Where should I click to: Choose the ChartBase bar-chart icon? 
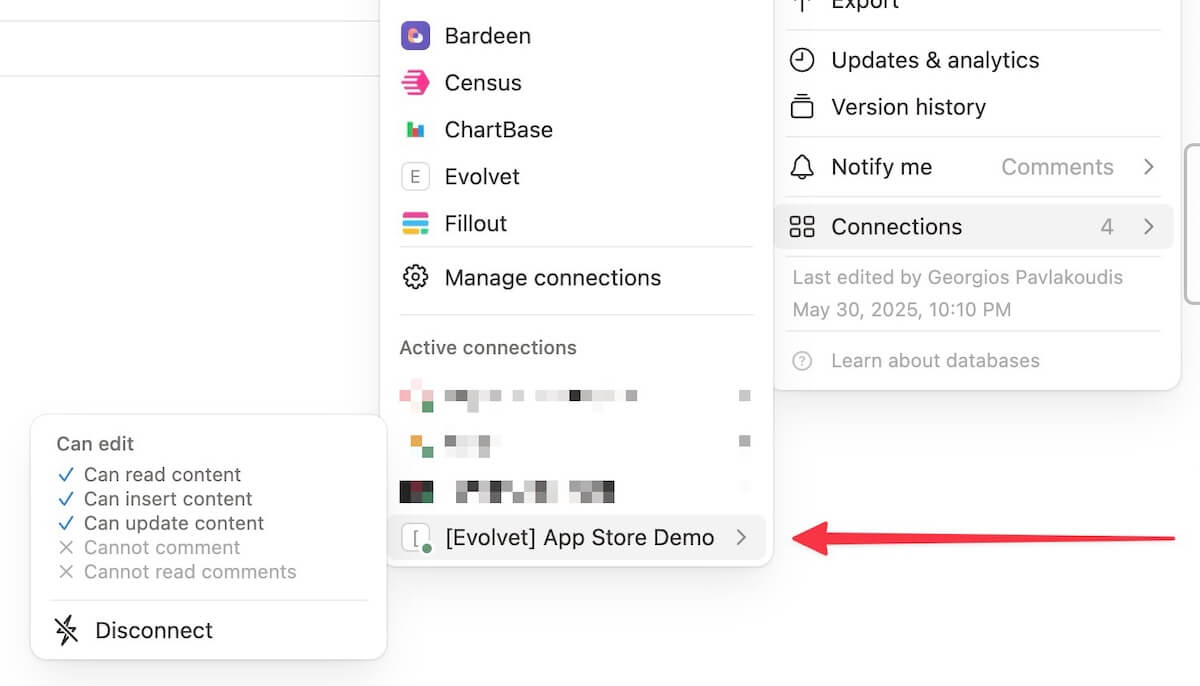pos(415,130)
